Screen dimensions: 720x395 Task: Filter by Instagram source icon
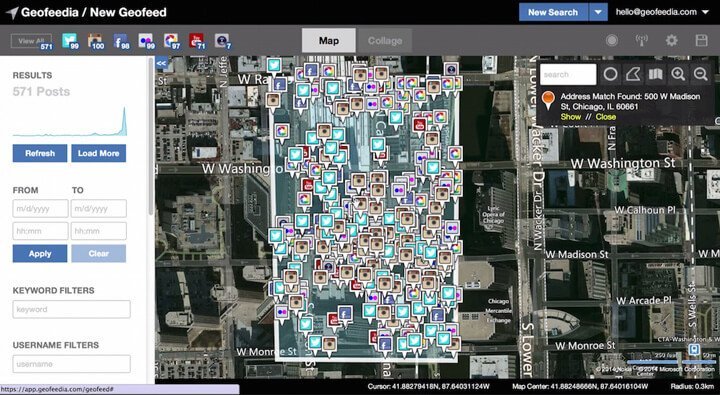pyautogui.click(x=96, y=40)
